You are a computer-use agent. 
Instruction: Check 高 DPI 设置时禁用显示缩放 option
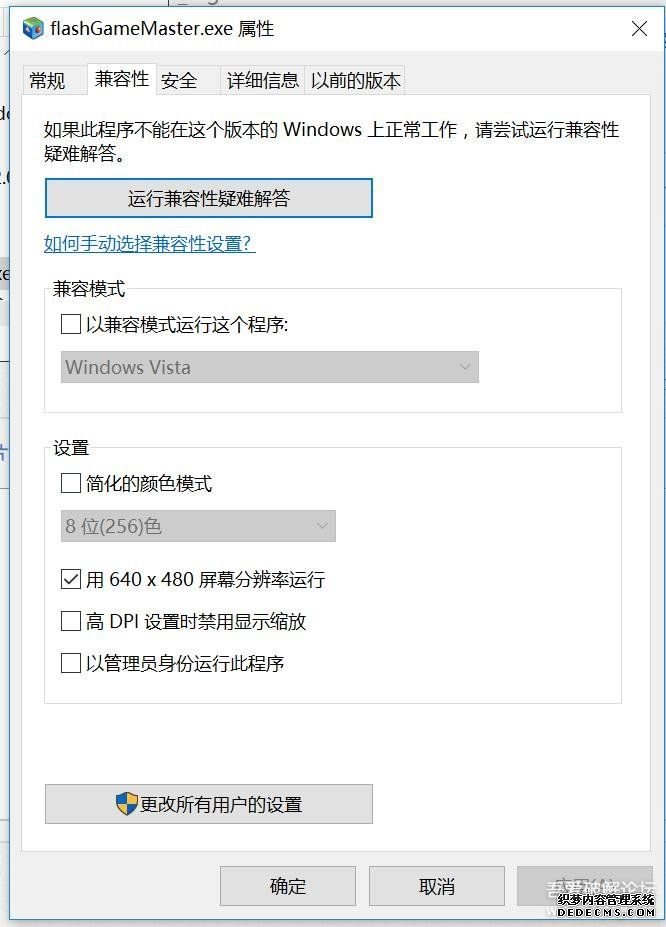tap(71, 621)
